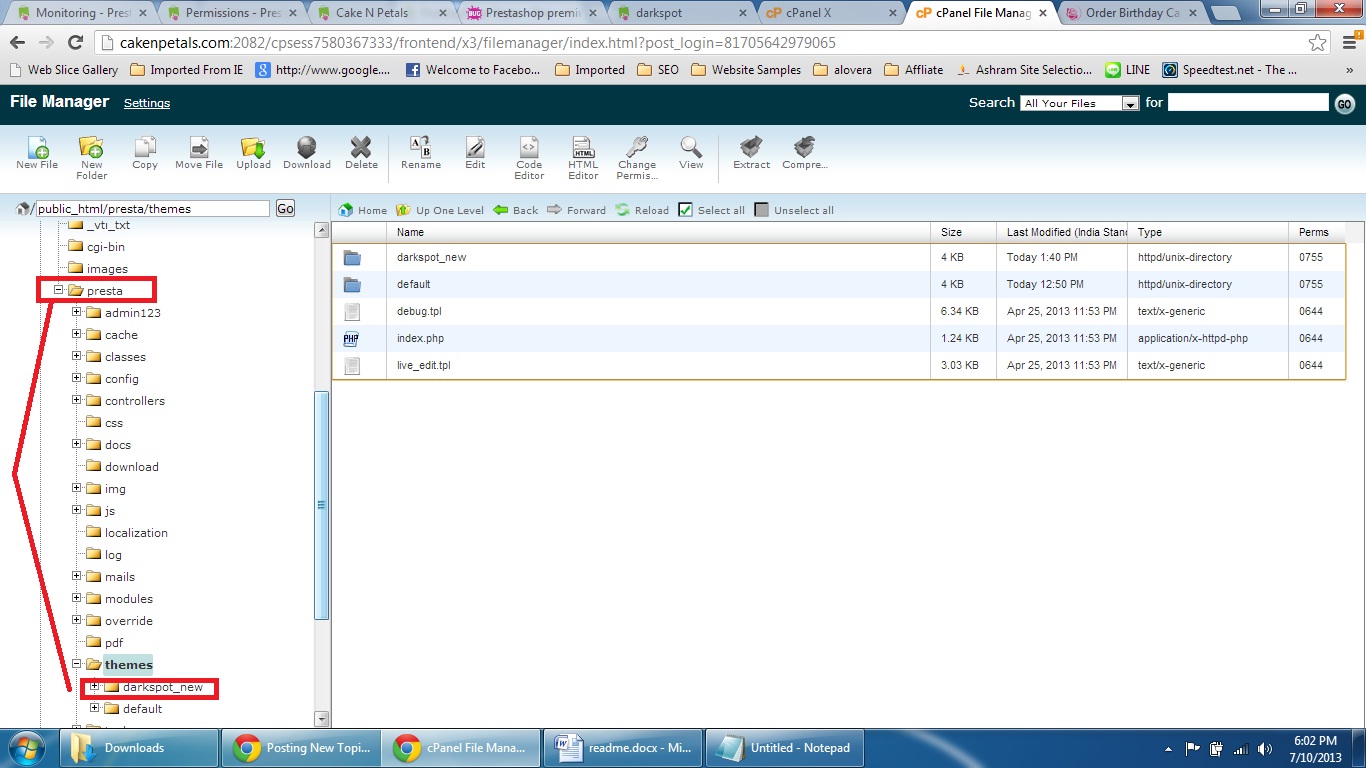The height and width of the screenshot is (768, 1366).
Task: Open the File Manager Settings link
Action: pyautogui.click(x=147, y=103)
